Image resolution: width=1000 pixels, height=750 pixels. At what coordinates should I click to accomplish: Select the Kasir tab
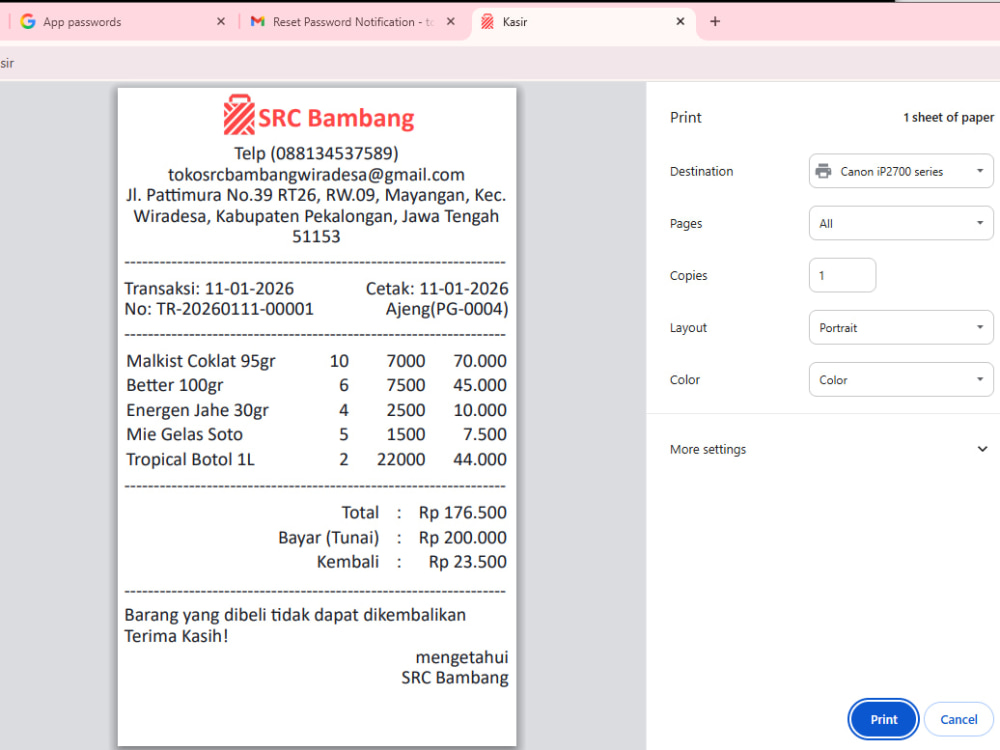pos(583,22)
